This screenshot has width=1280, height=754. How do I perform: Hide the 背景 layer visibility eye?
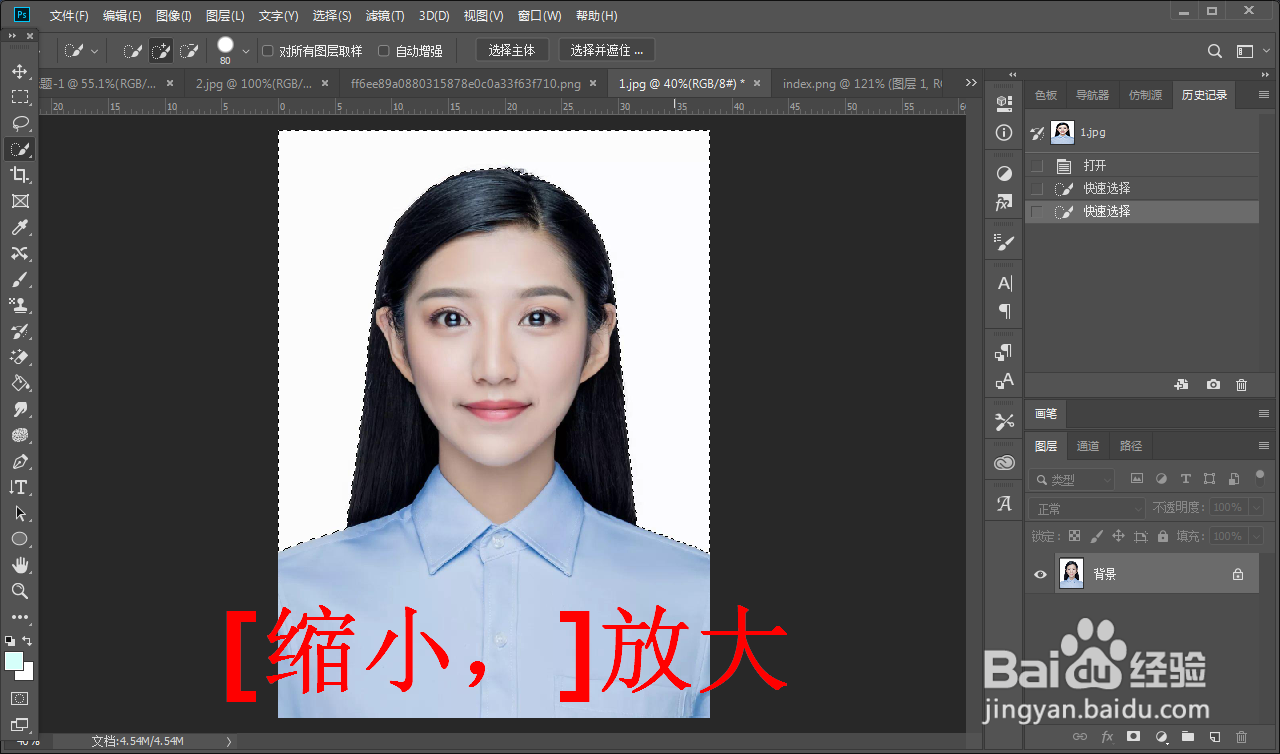1040,573
